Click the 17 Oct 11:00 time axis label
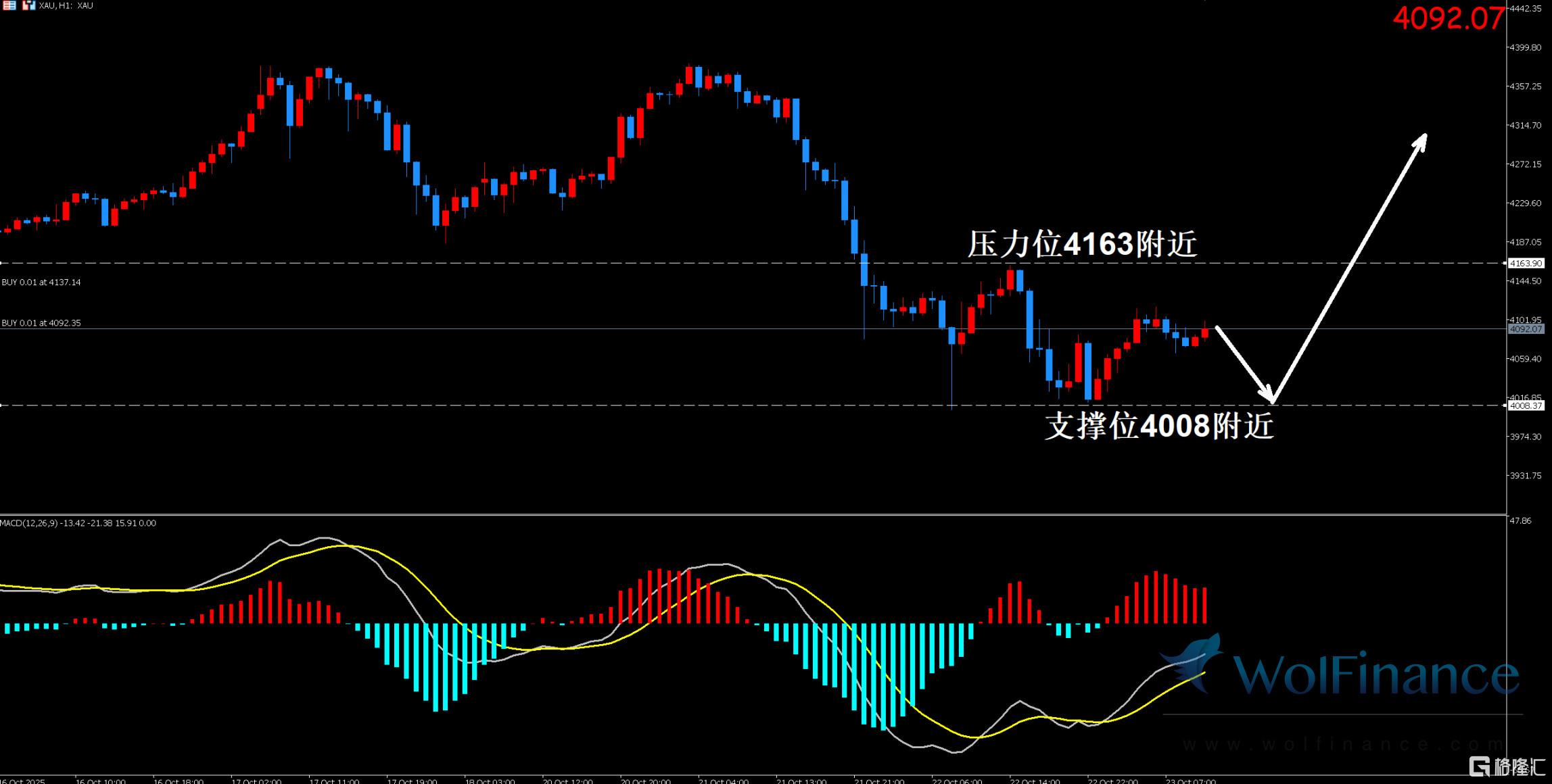 click(334, 781)
